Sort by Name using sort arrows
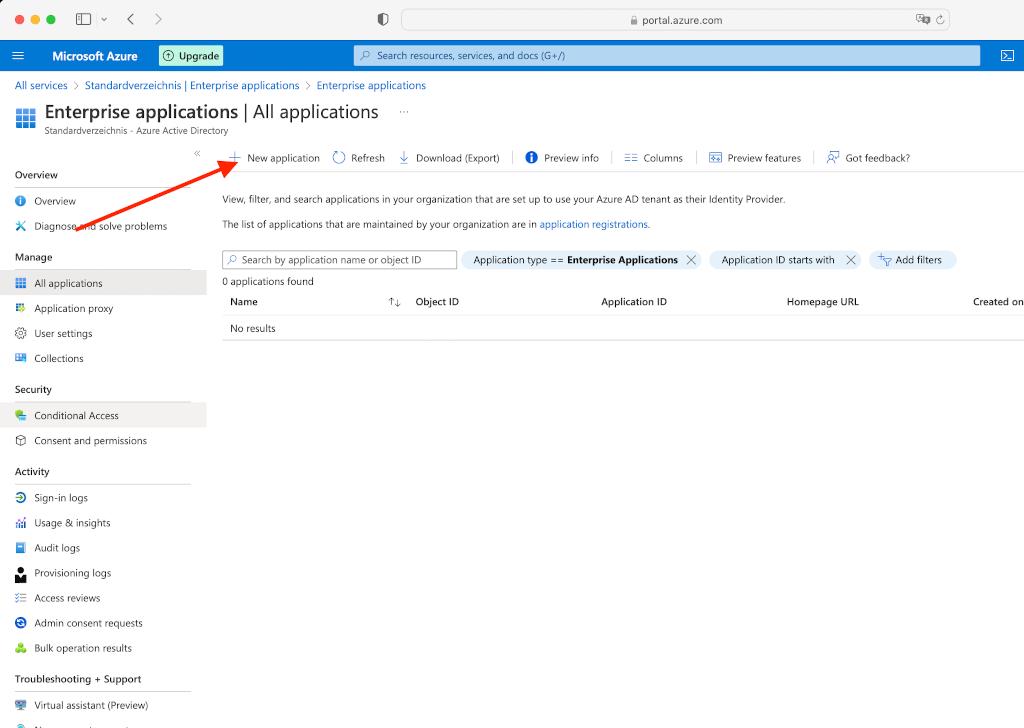1024x728 pixels. click(394, 302)
